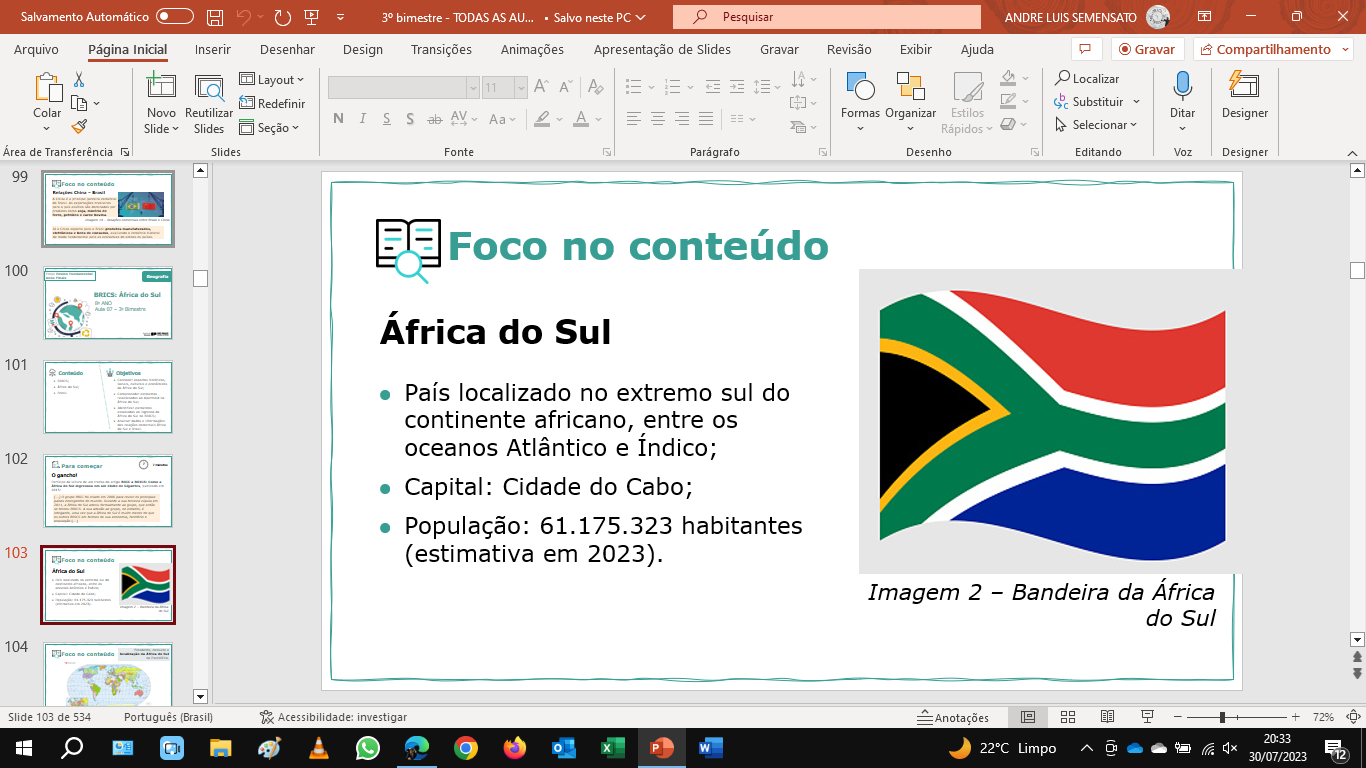Open the Inserir tab
The width and height of the screenshot is (1366, 768).
pos(213,49)
